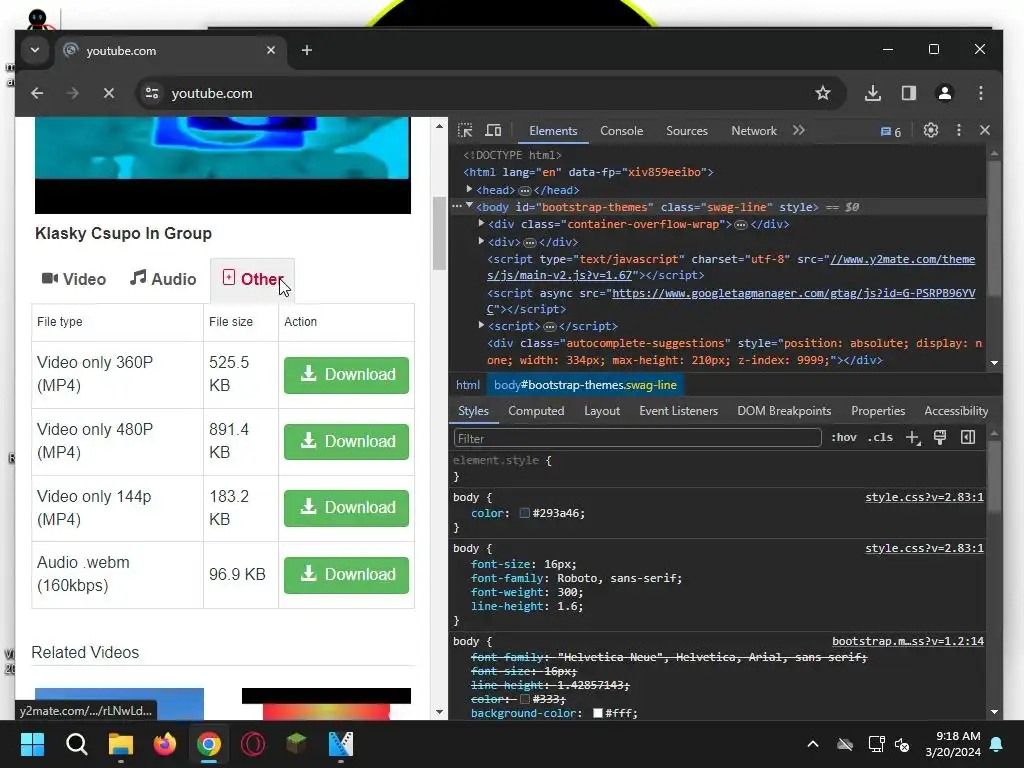
Task: Expand the collapsed script element
Action: coord(481,325)
